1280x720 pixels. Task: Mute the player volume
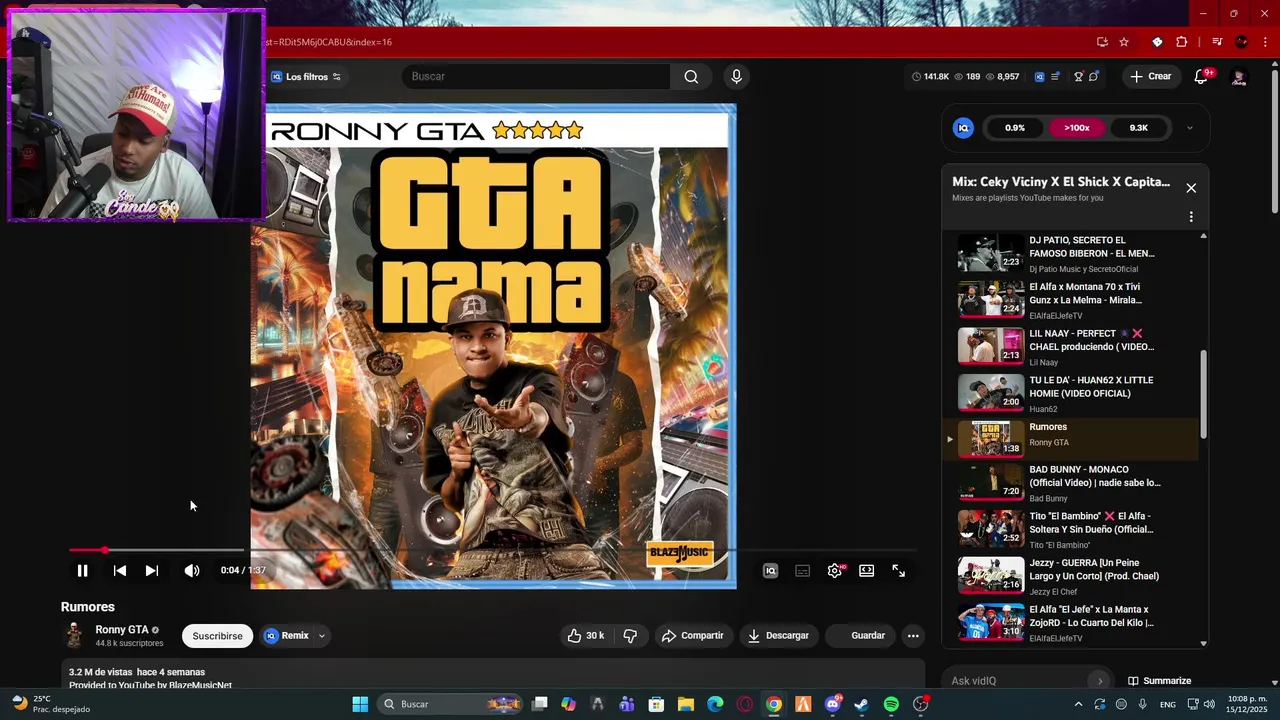tap(192, 570)
